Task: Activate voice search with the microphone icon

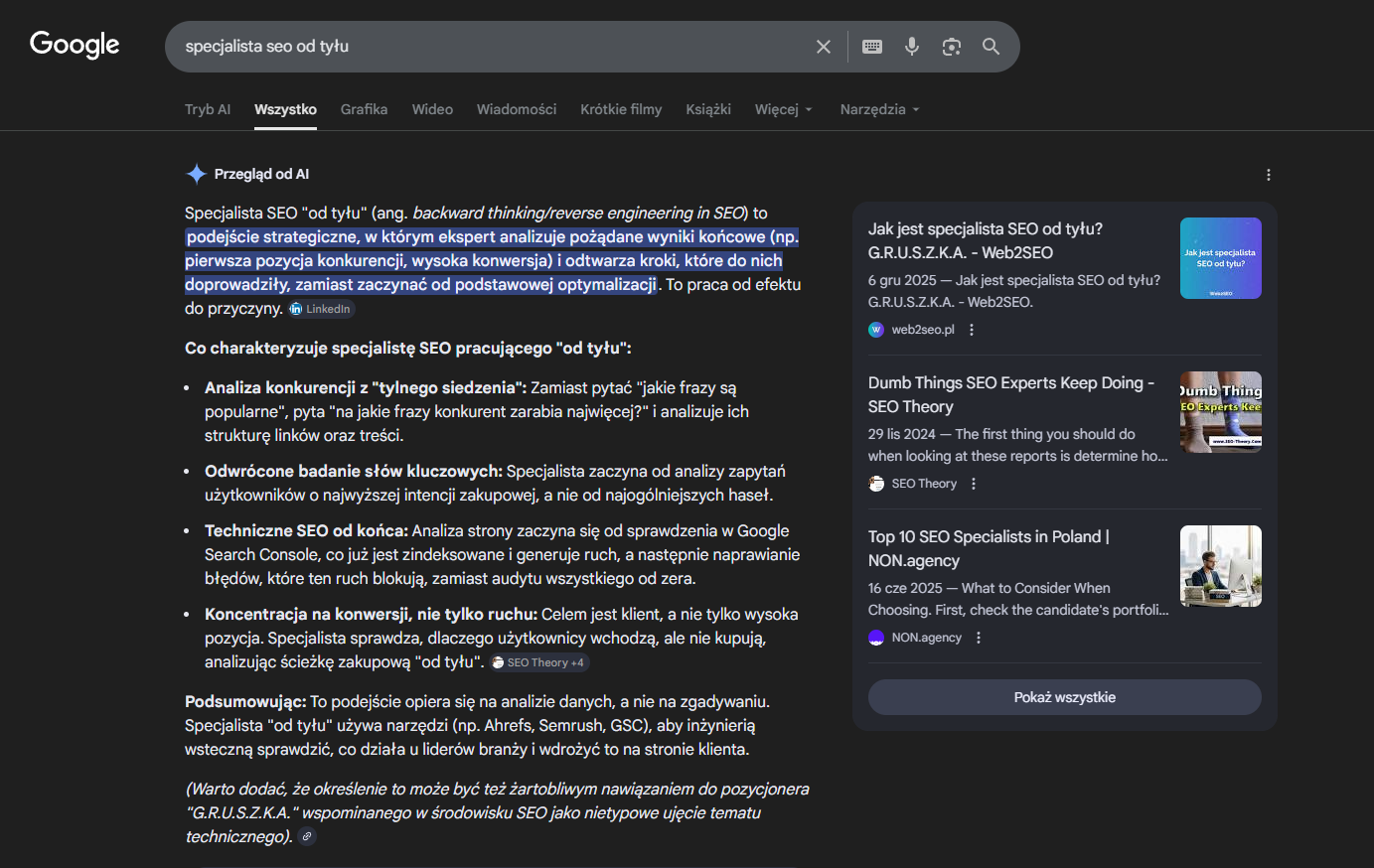Action: pyautogui.click(x=912, y=46)
